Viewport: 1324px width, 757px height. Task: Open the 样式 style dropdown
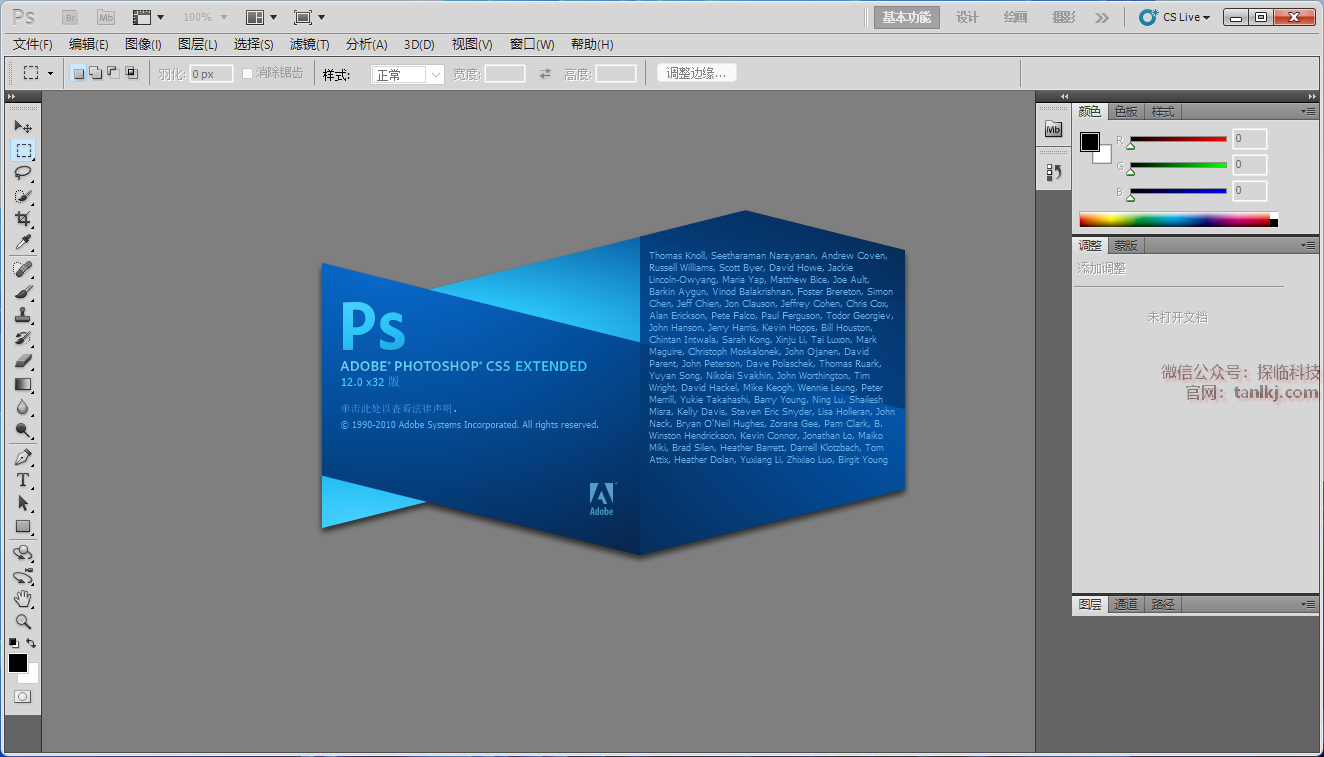[407, 74]
